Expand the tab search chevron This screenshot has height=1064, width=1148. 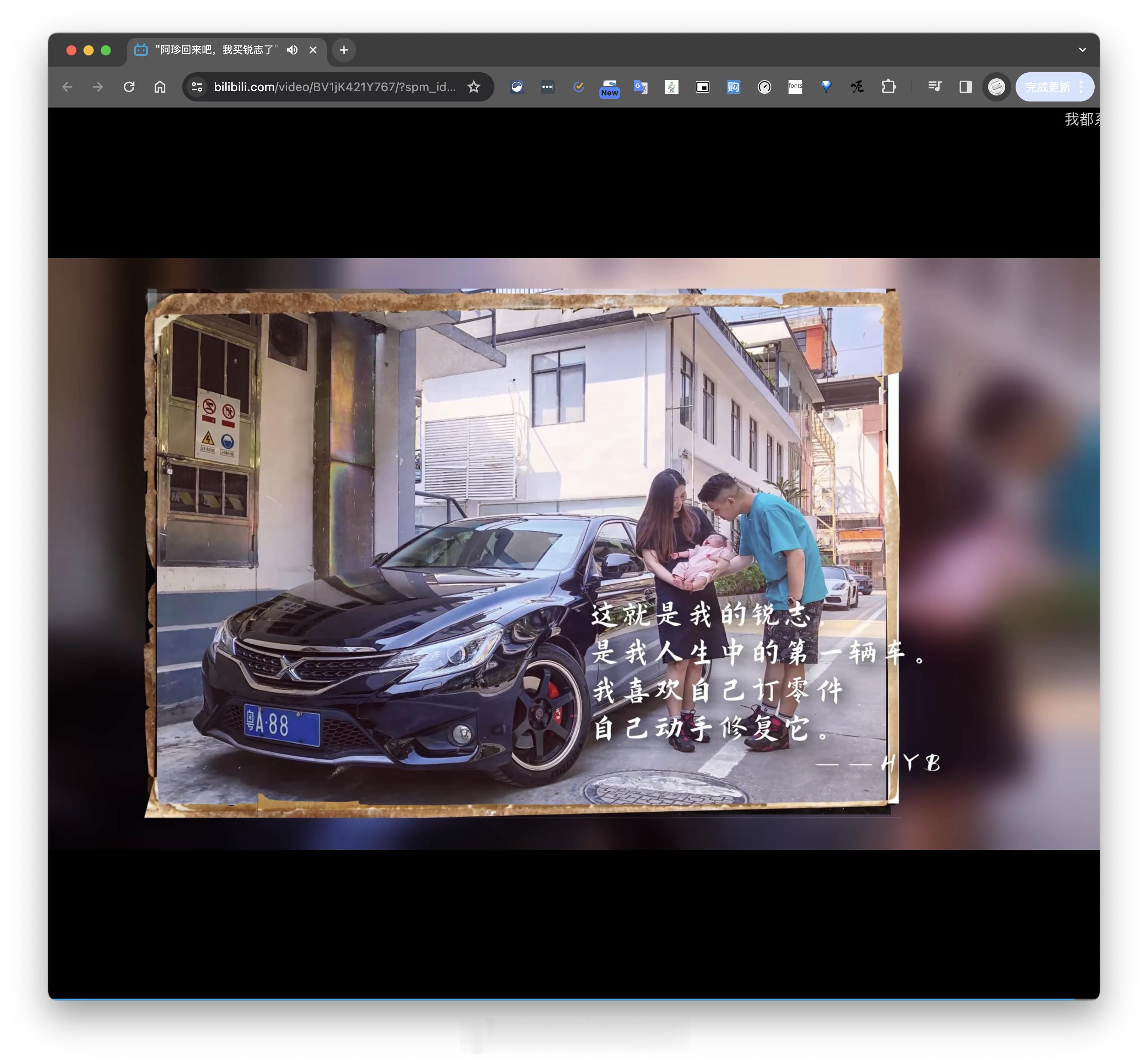pos(1082,50)
